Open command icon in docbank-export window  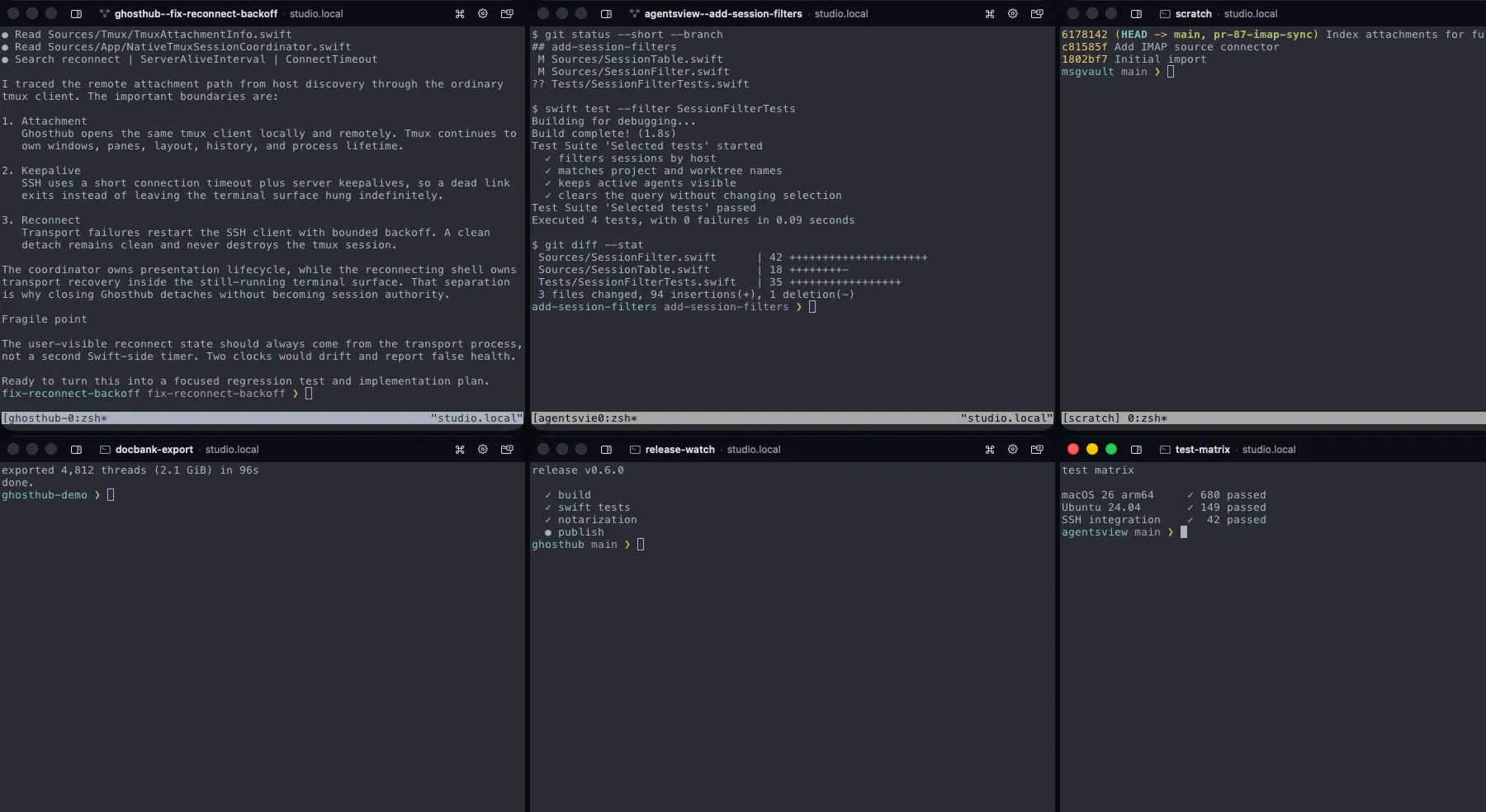[460, 449]
